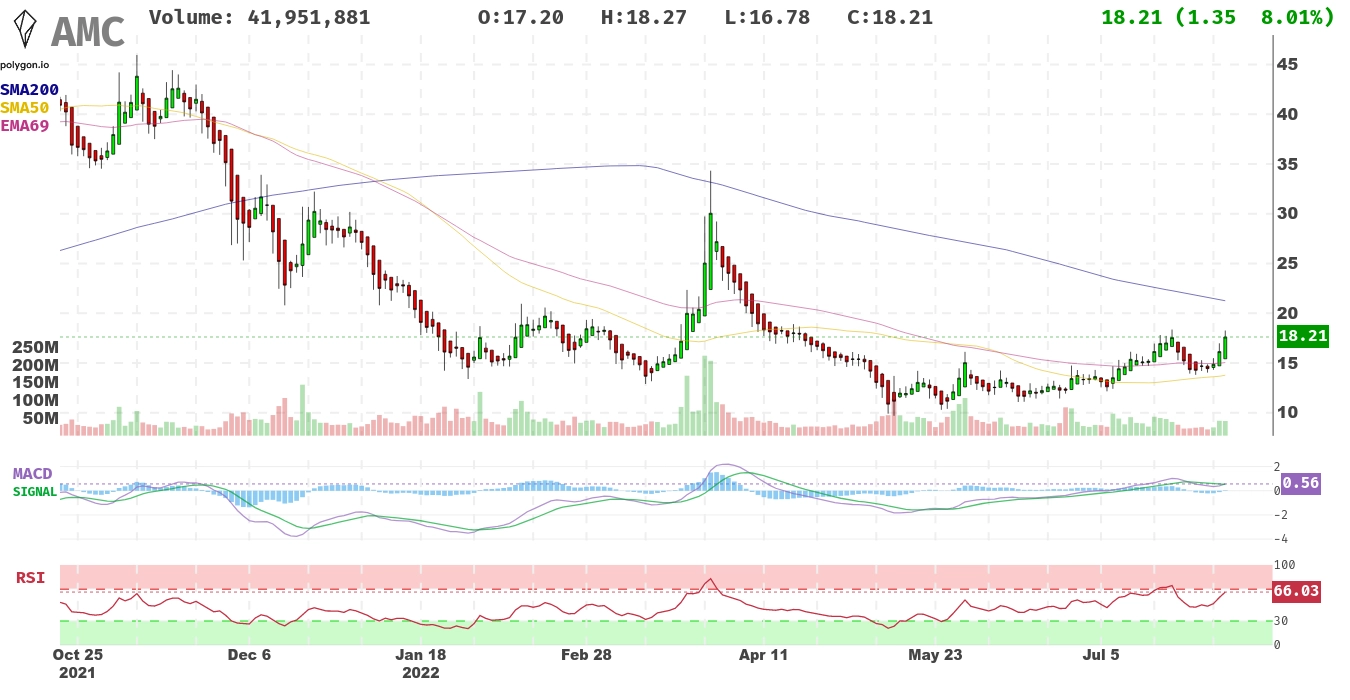Screen dimensions: 1350x700
Task: Click the SMA200 legend label
Action: pyautogui.click(x=30, y=90)
